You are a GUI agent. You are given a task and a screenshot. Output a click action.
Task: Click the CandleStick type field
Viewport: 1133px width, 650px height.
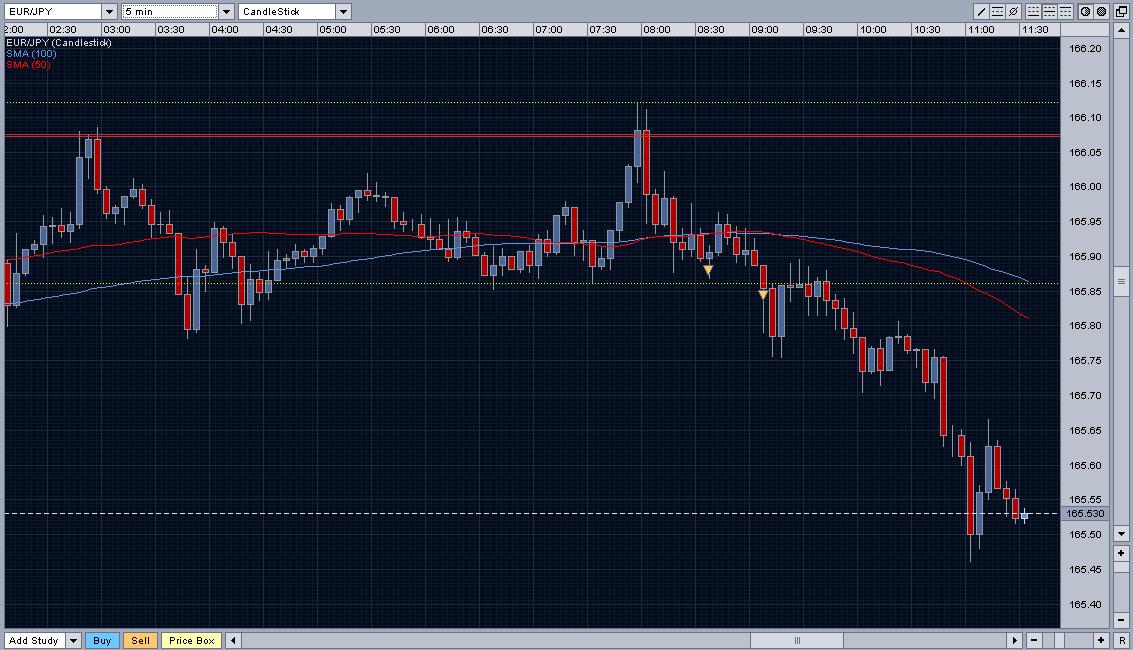point(287,12)
